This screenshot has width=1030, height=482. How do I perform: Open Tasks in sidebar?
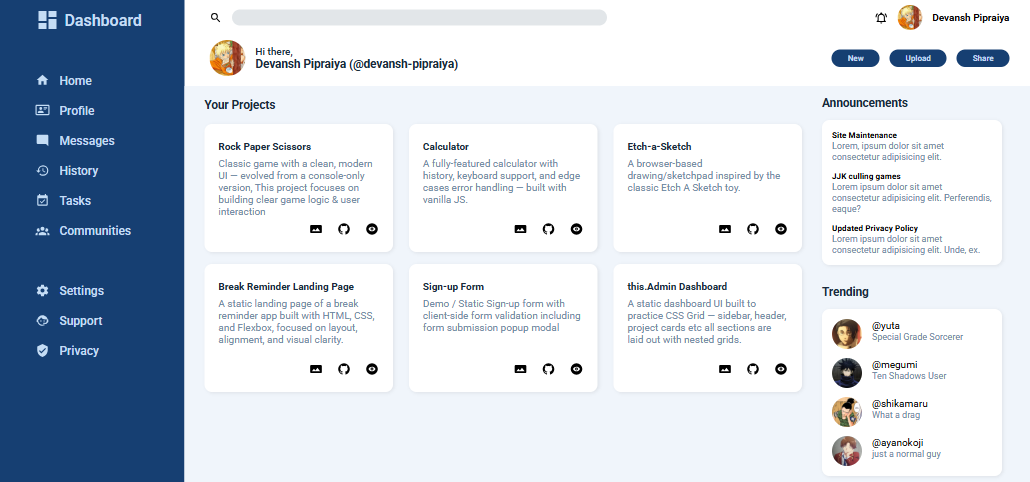[75, 201]
